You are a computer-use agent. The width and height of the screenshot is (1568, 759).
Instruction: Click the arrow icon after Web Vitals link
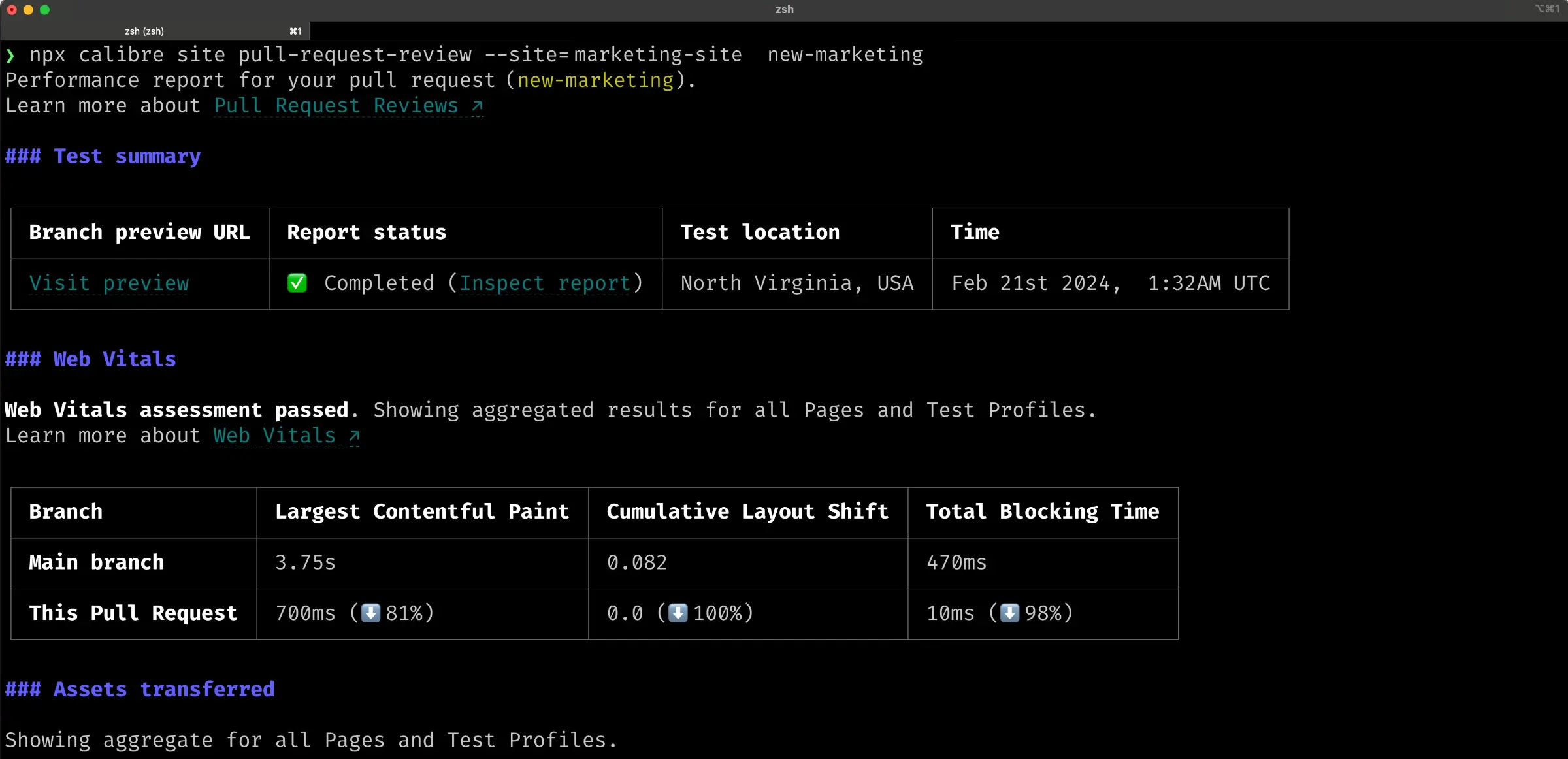click(354, 436)
